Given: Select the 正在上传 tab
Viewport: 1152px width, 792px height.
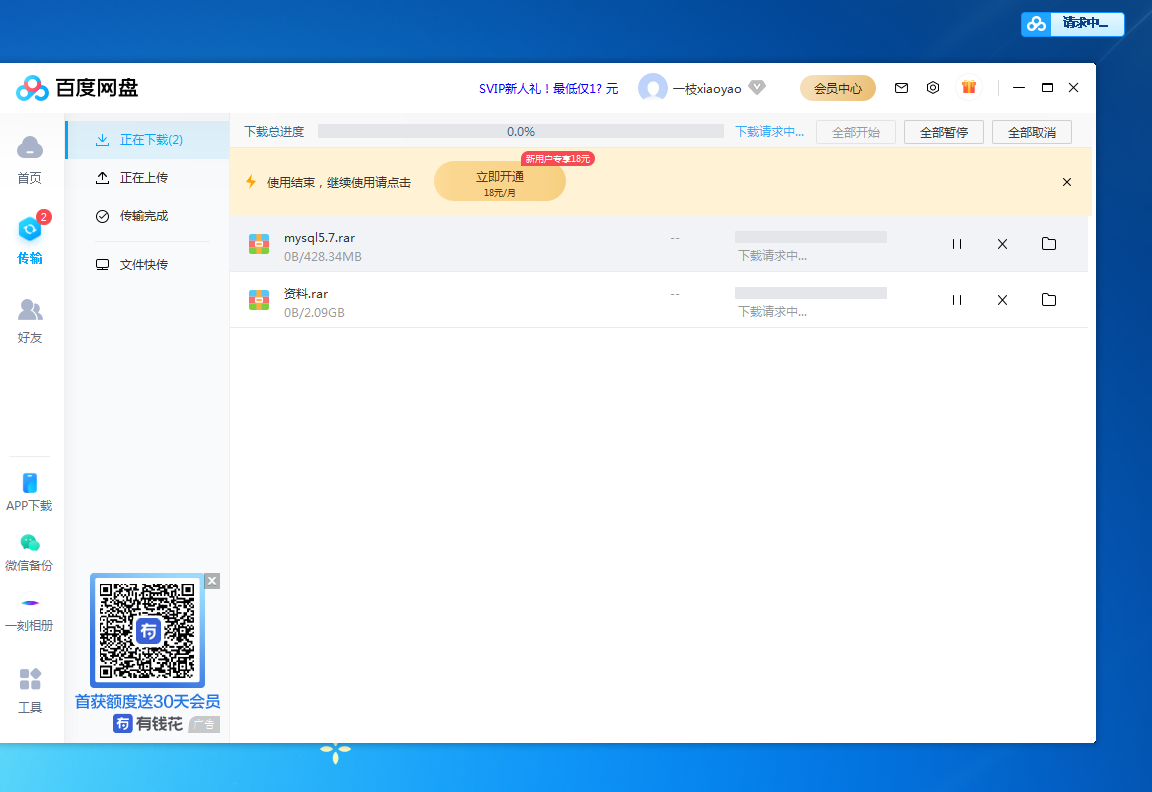Looking at the screenshot, I should pyautogui.click(x=148, y=178).
